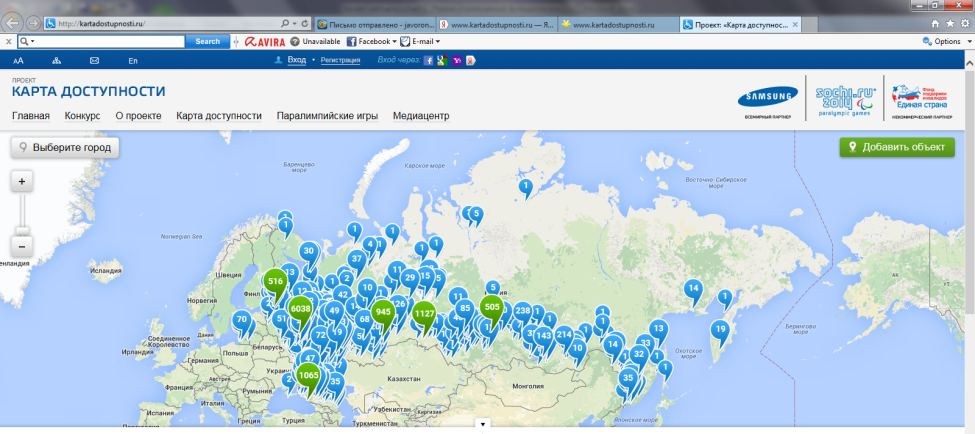975x434 pixels.
Task: Click the 'Добавить объект' green button
Action: click(x=897, y=147)
